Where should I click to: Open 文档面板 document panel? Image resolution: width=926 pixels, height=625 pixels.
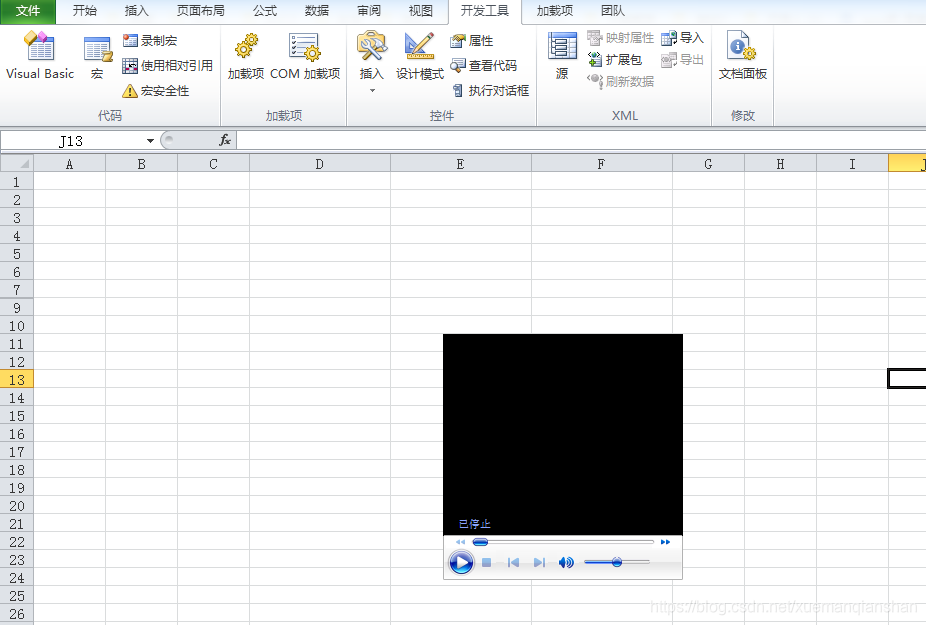[742, 57]
